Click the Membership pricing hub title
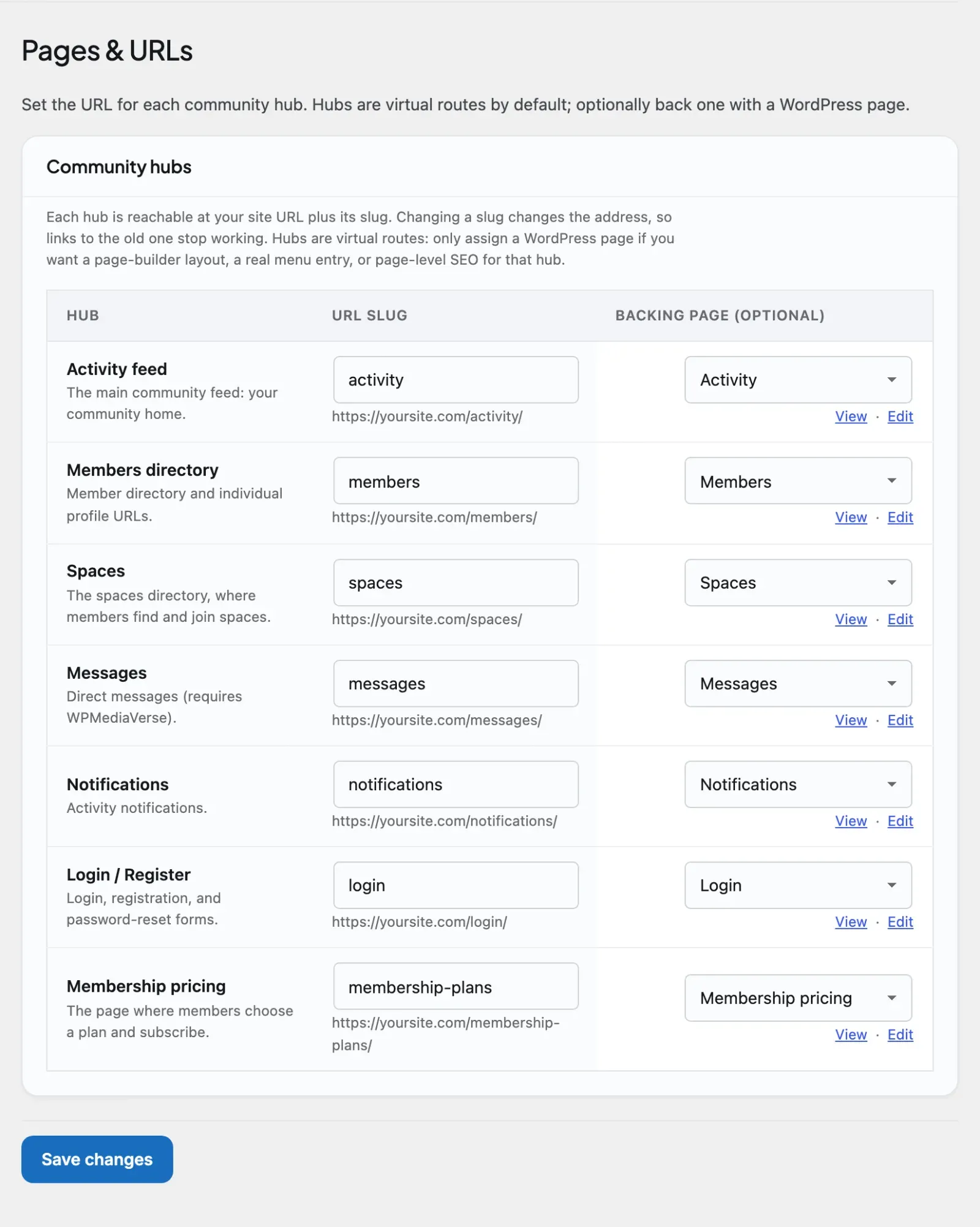The image size is (980, 1227). point(146,986)
